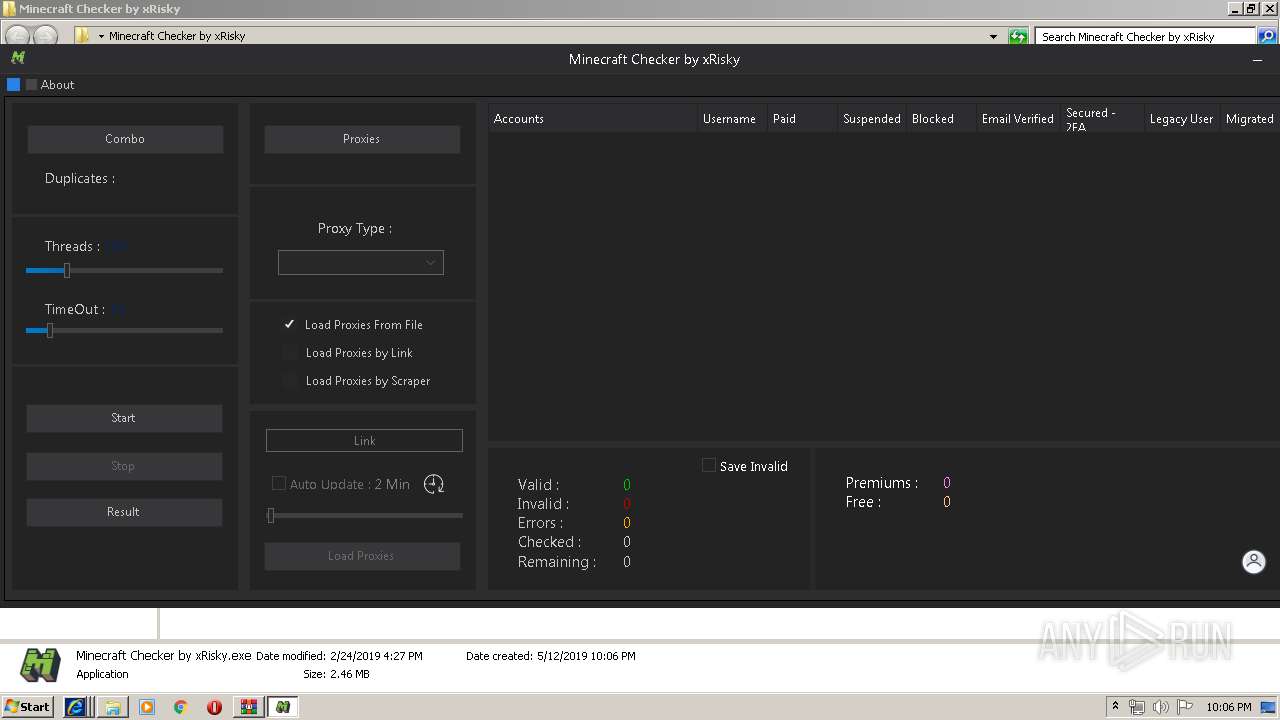The width and height of the screenshot is (1280, 720).
Task: Start the account checking
Action: [124, 418]
